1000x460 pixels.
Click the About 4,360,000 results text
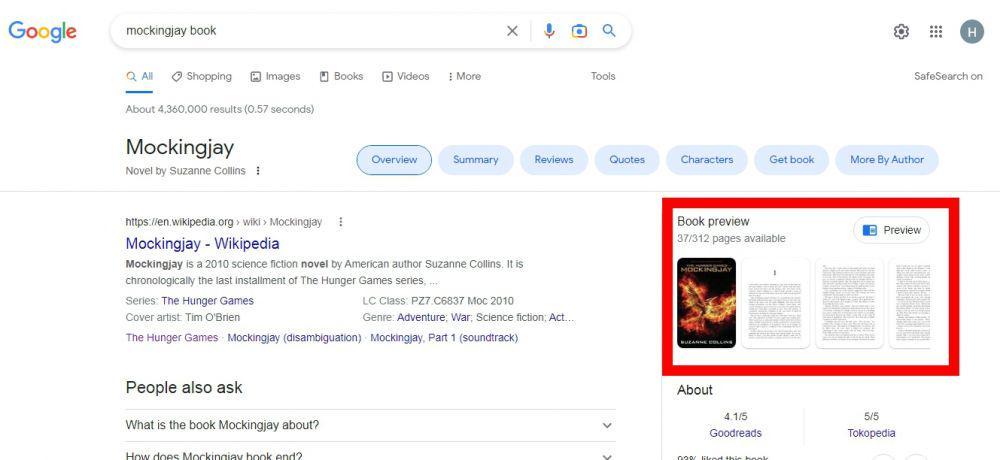point(219,109)
